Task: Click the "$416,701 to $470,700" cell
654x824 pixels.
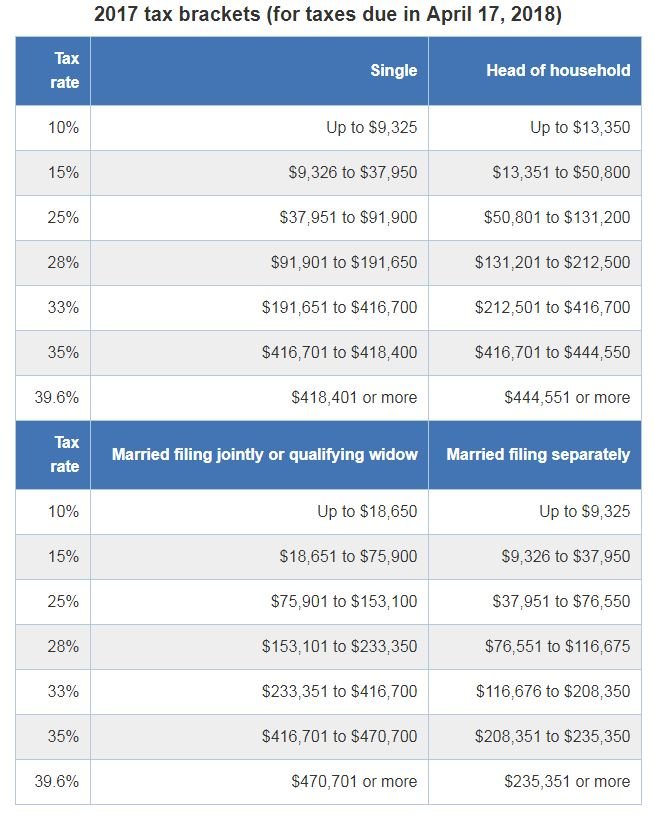Action: pos(340,736)
